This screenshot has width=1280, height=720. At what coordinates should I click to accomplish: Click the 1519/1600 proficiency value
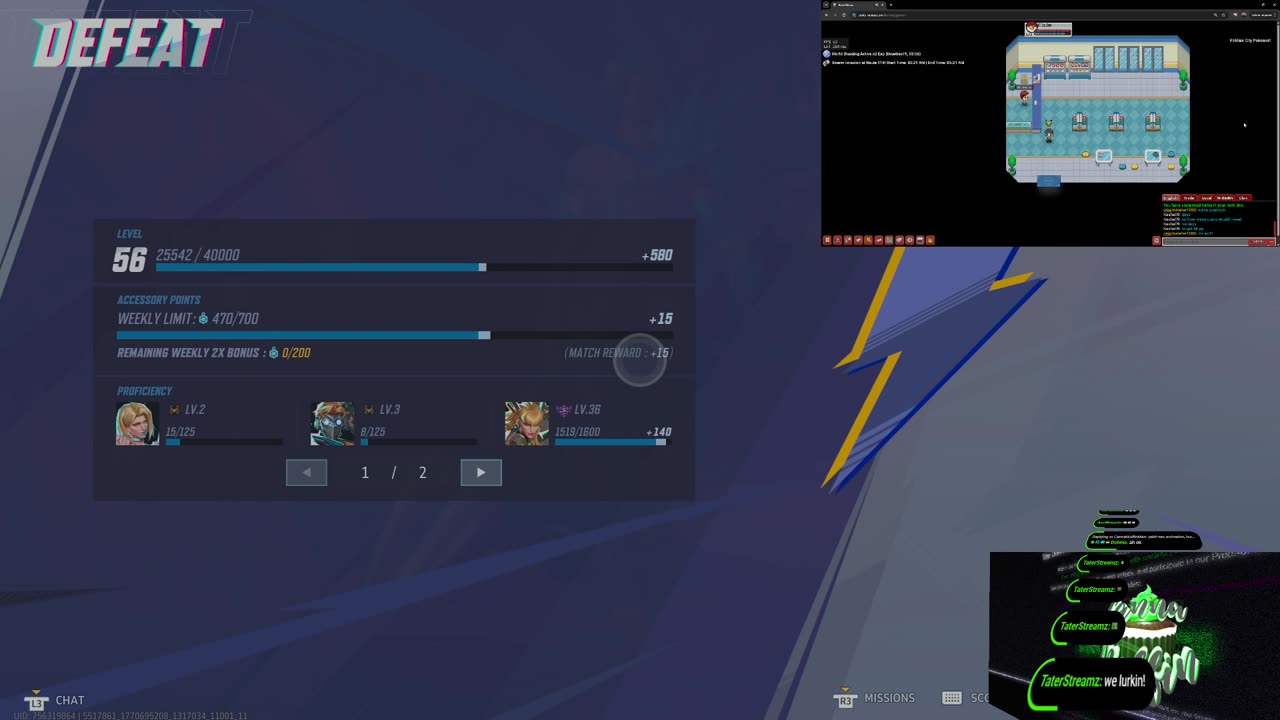578,432
